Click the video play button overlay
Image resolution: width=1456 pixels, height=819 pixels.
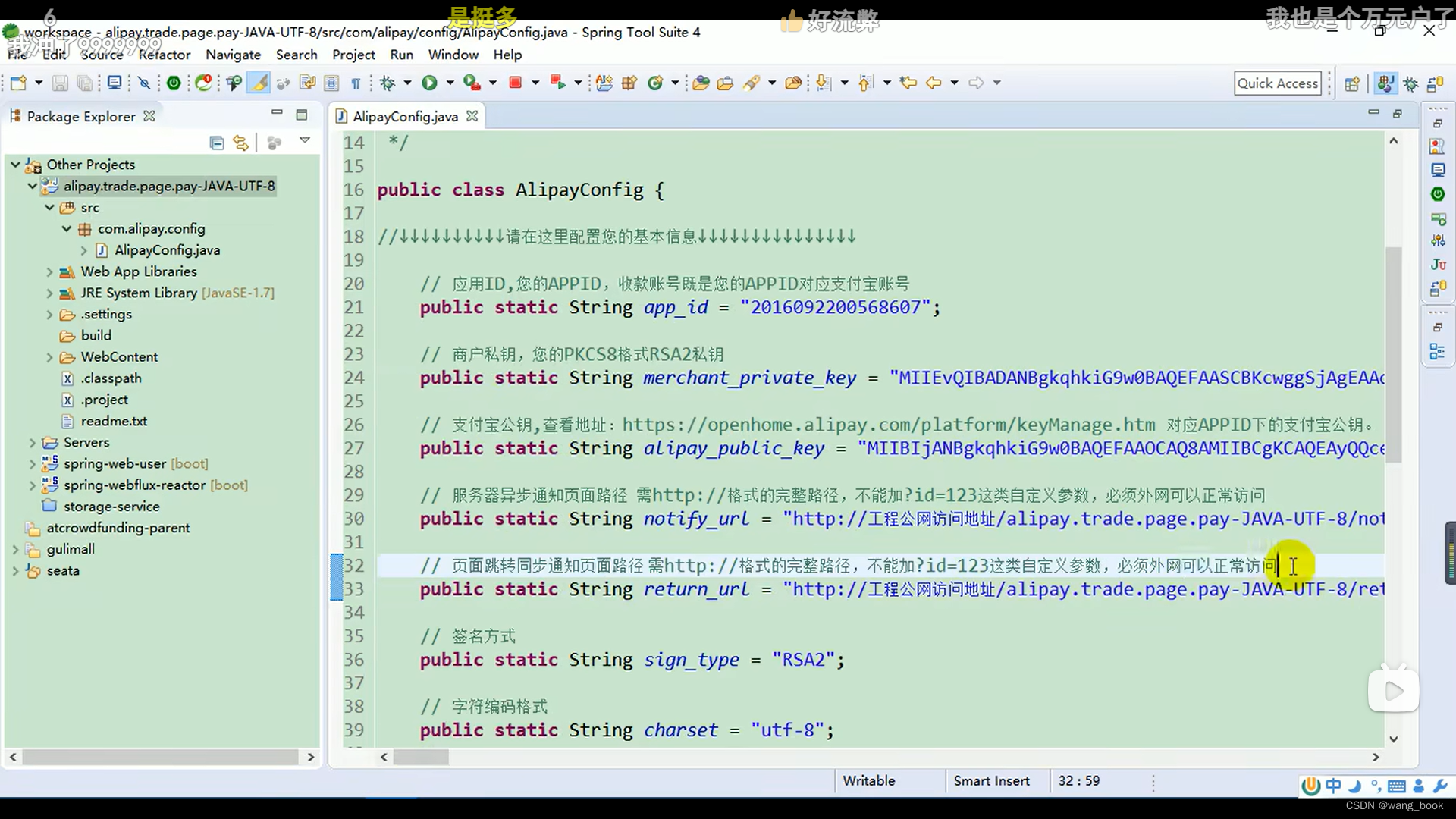point(1393,691)
